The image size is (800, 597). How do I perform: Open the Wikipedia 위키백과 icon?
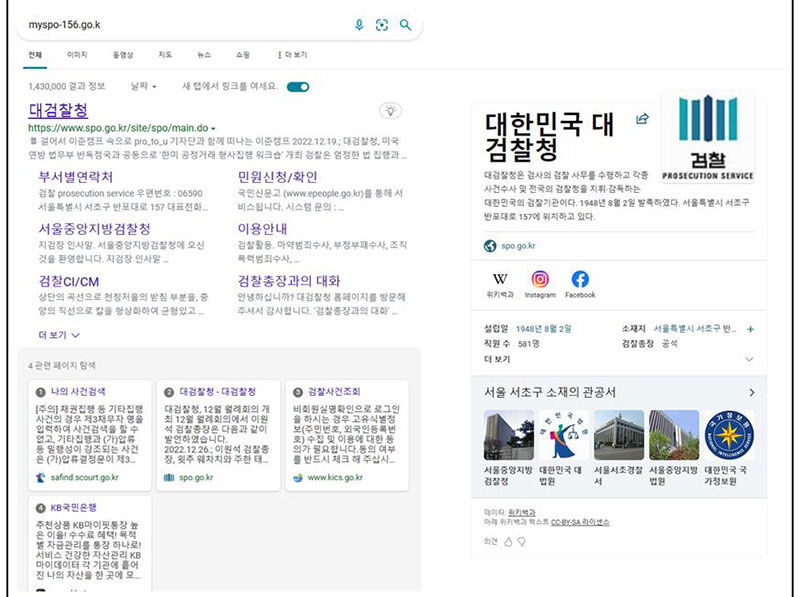click(x=500, y=279)
